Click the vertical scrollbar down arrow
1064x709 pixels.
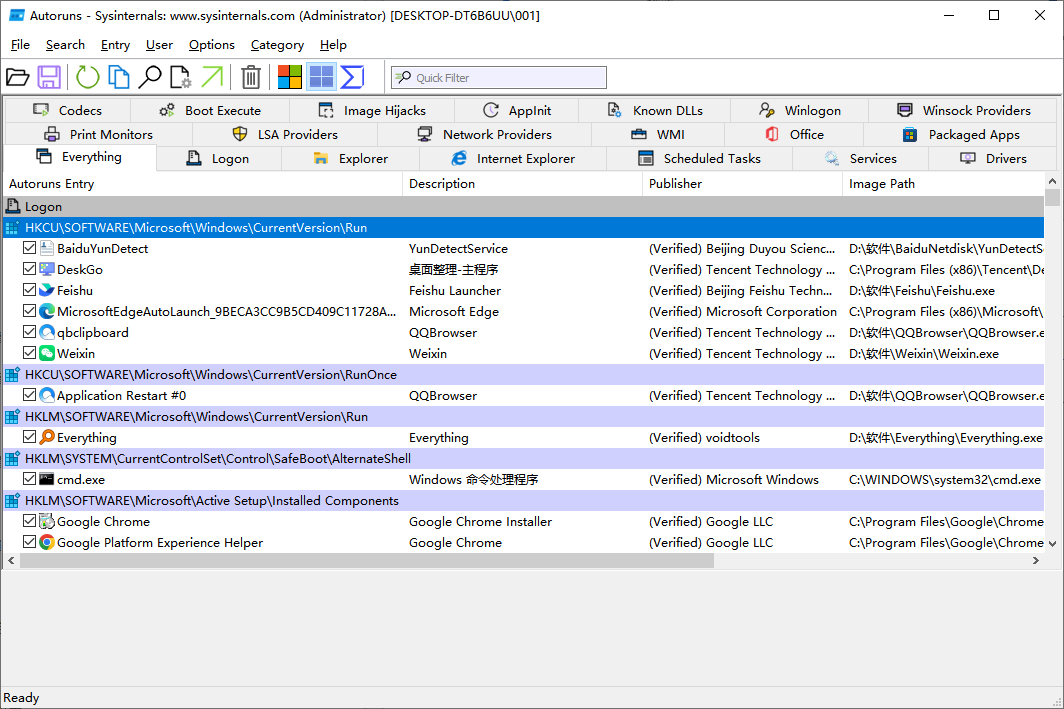coord(1052,543)
